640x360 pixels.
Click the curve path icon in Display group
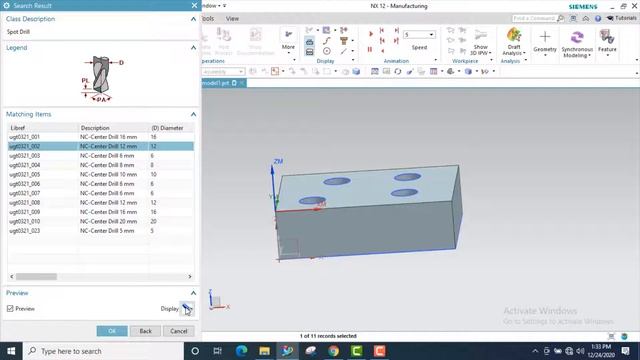tap(327, 40)
